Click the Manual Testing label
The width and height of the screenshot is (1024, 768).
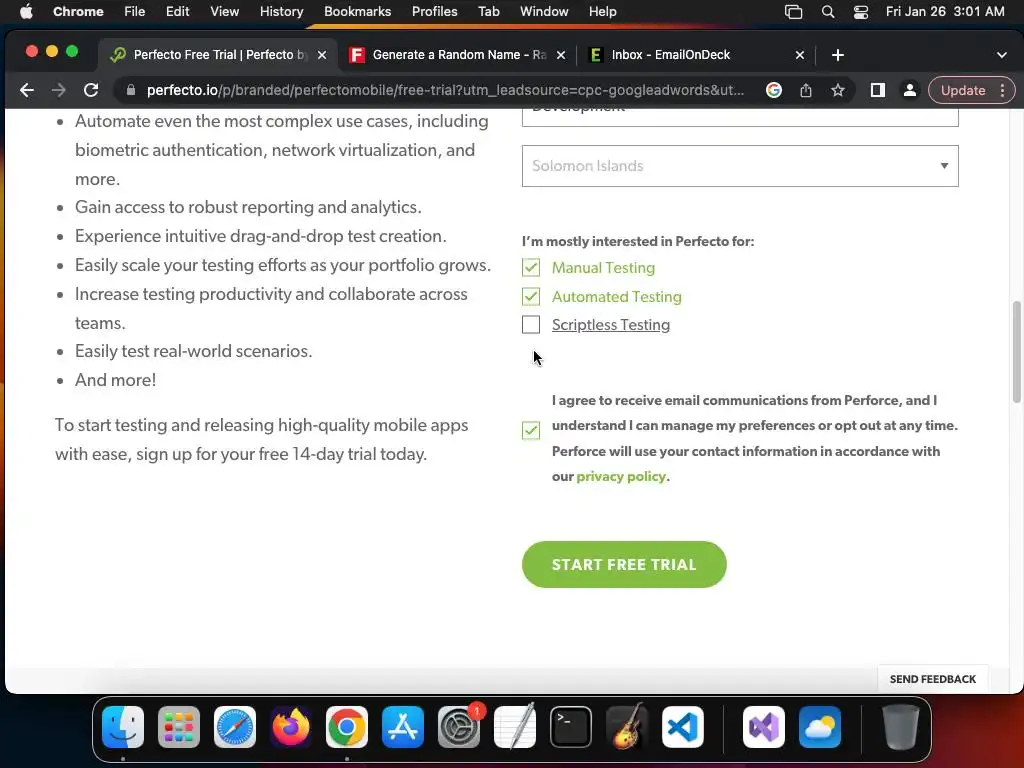(x=603, y=268)
